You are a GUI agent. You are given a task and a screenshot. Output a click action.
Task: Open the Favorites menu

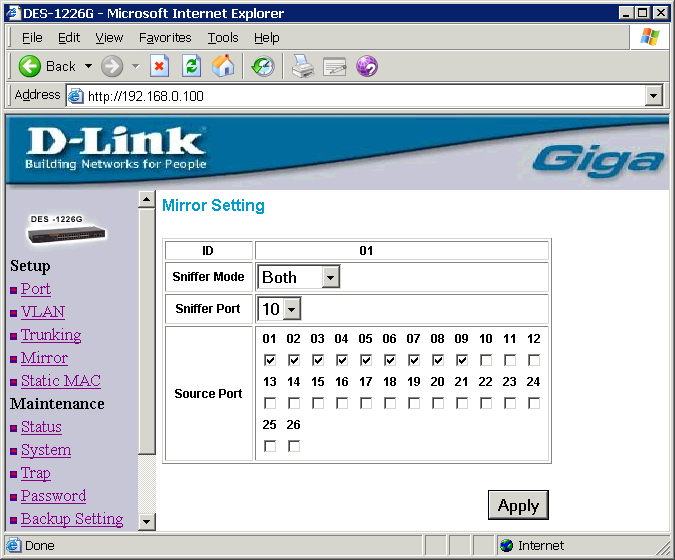pos(165,38)
